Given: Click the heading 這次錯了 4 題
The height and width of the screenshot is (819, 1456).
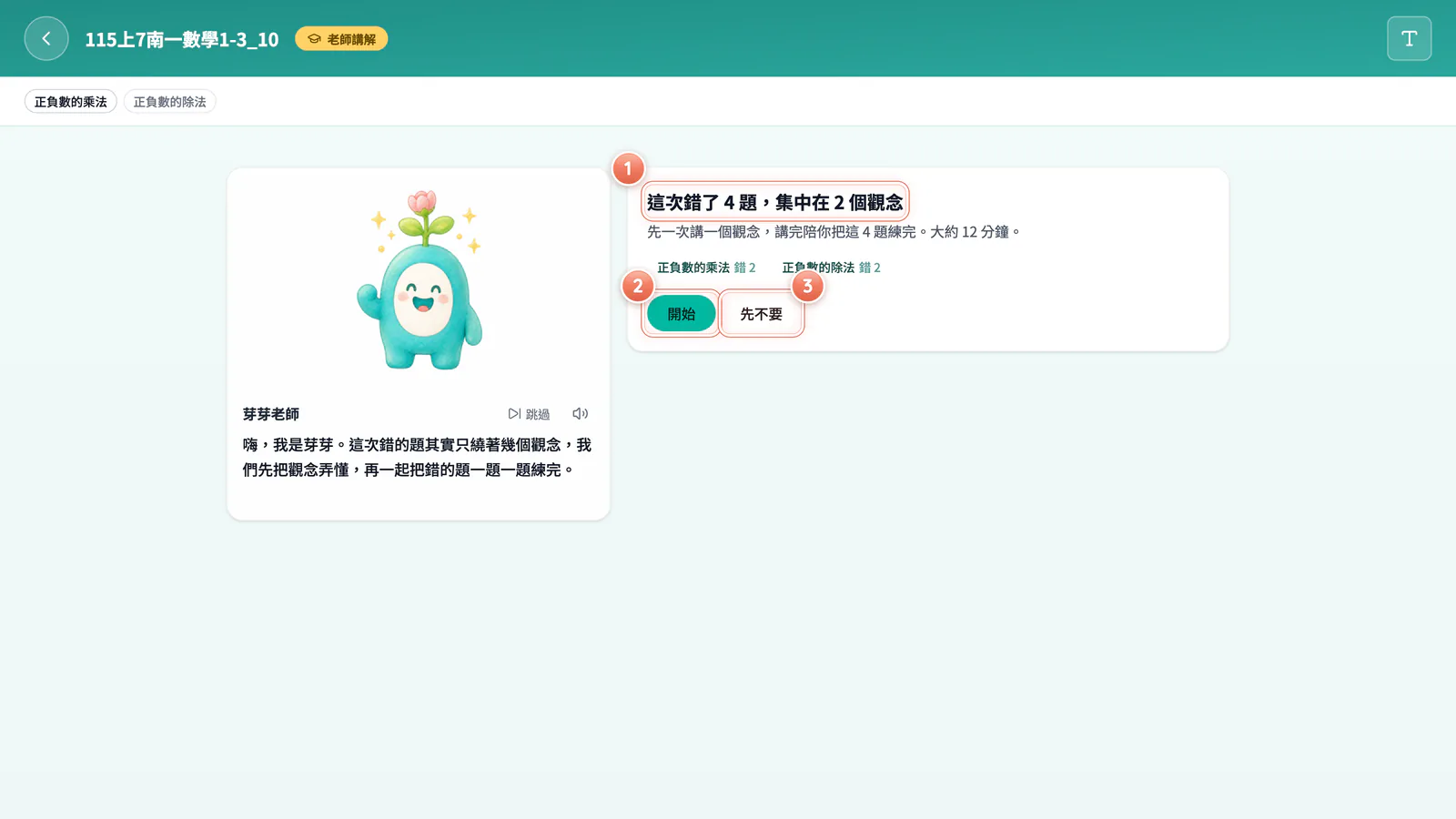Looking at the screenshot, I should pyautogui.click(x=775, y=202).
